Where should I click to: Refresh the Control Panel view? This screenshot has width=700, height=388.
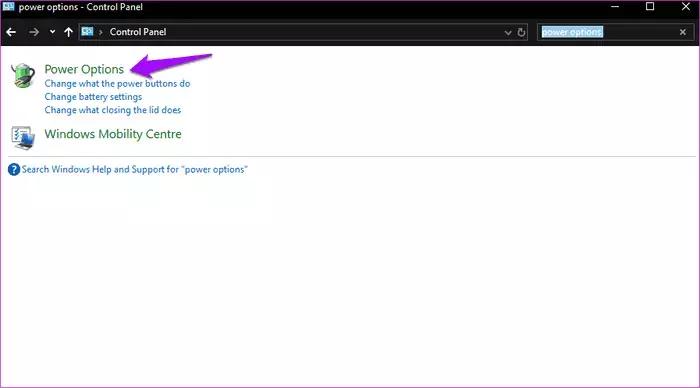pos(521,33)
